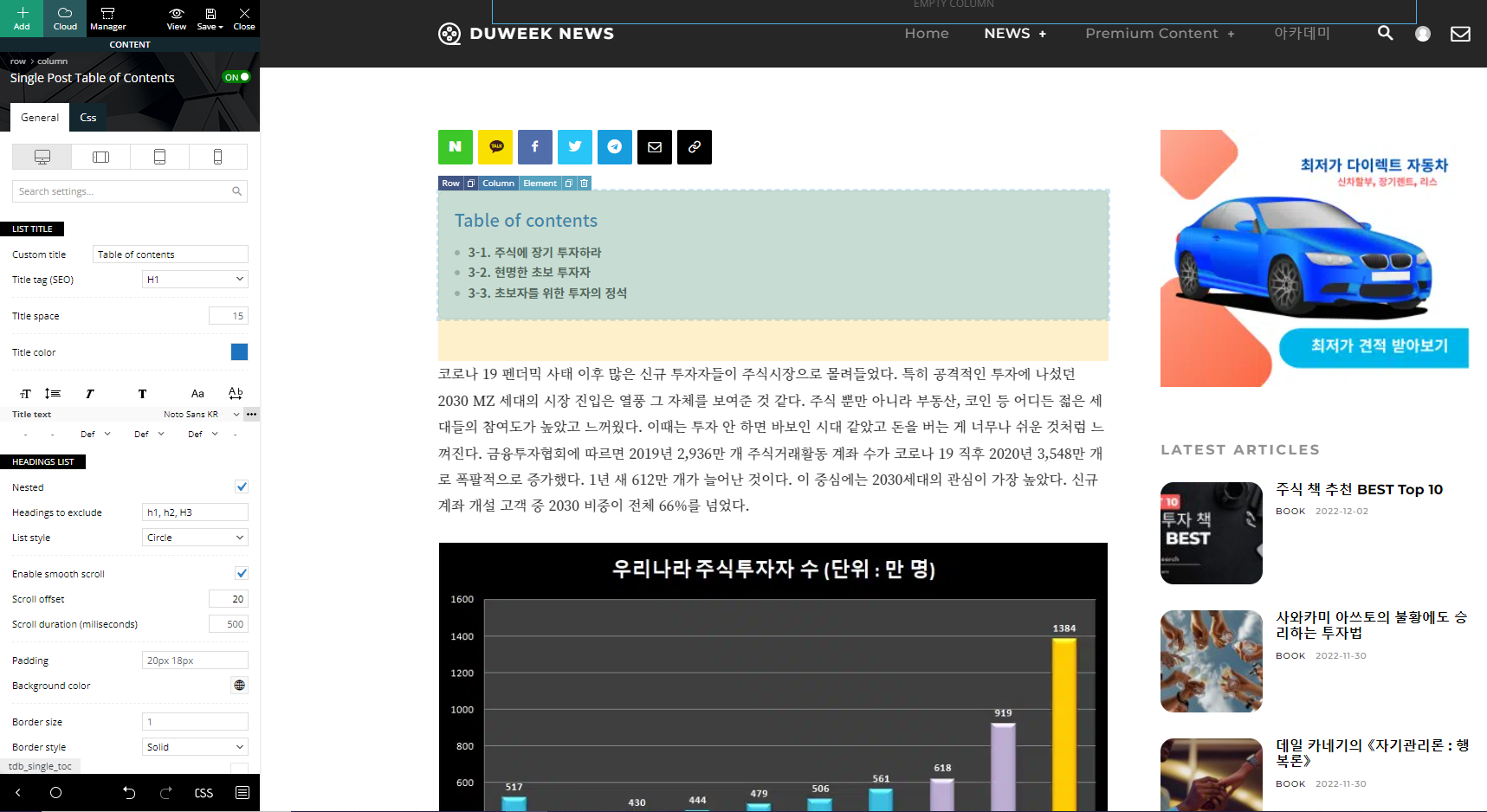Open the Manager panel

pyautogui.click(x=107, y=18)
